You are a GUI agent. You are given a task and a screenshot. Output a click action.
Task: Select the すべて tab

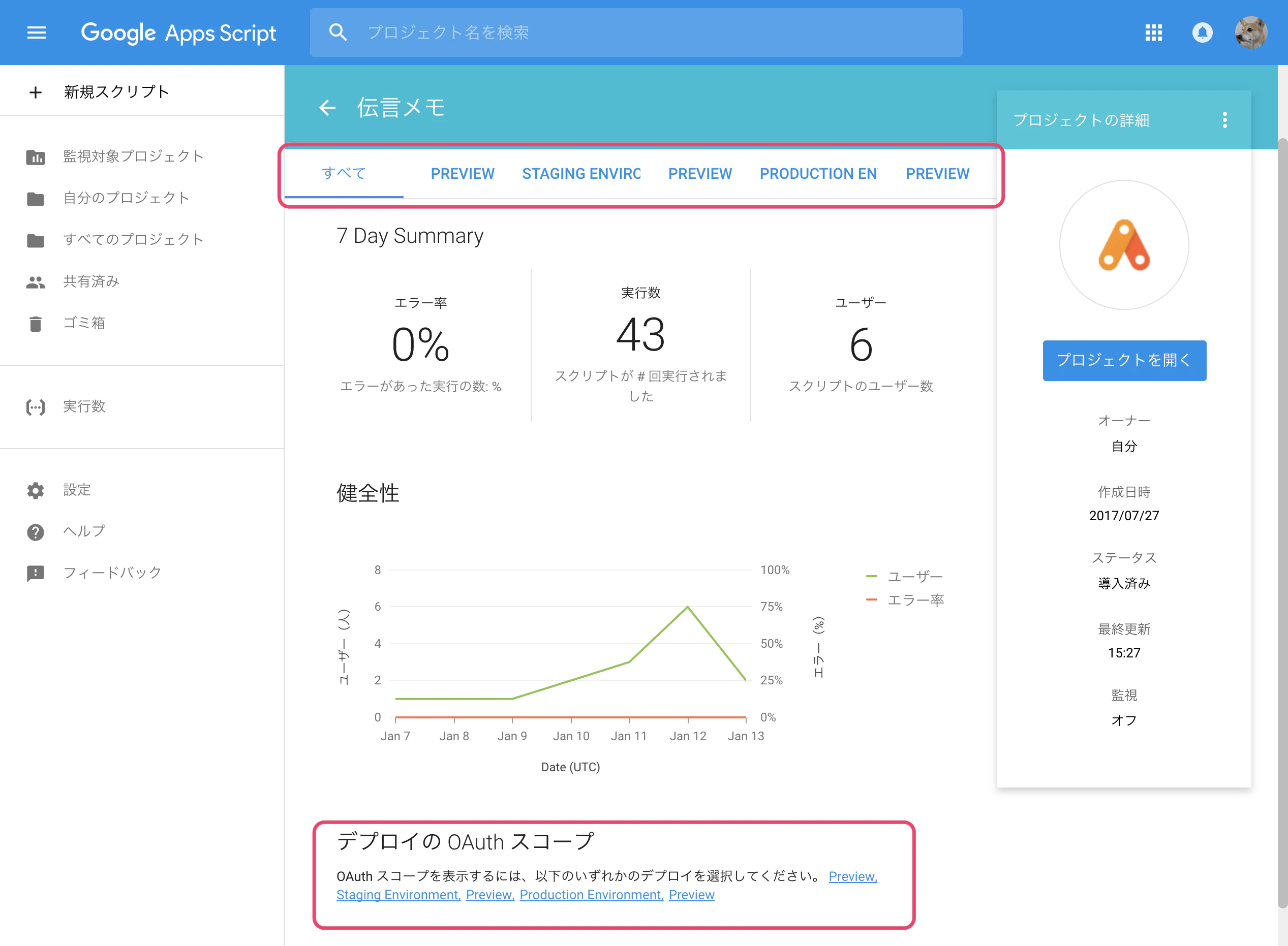click(344, 174)
